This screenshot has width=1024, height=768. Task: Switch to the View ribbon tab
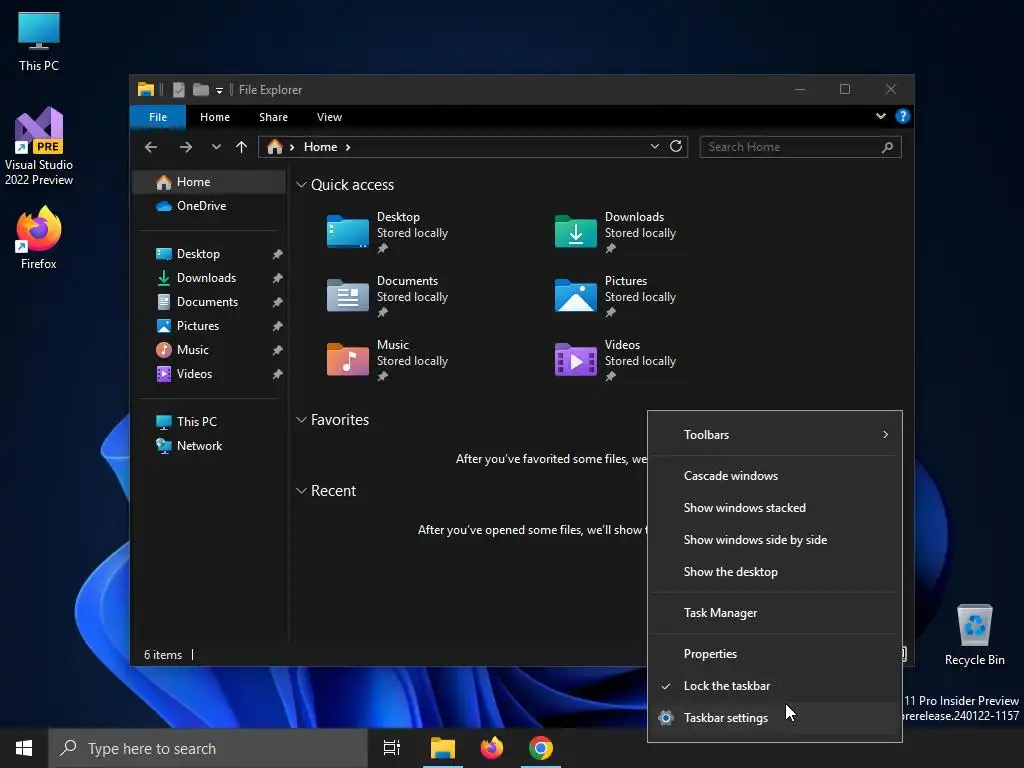(x=329, y=117)
